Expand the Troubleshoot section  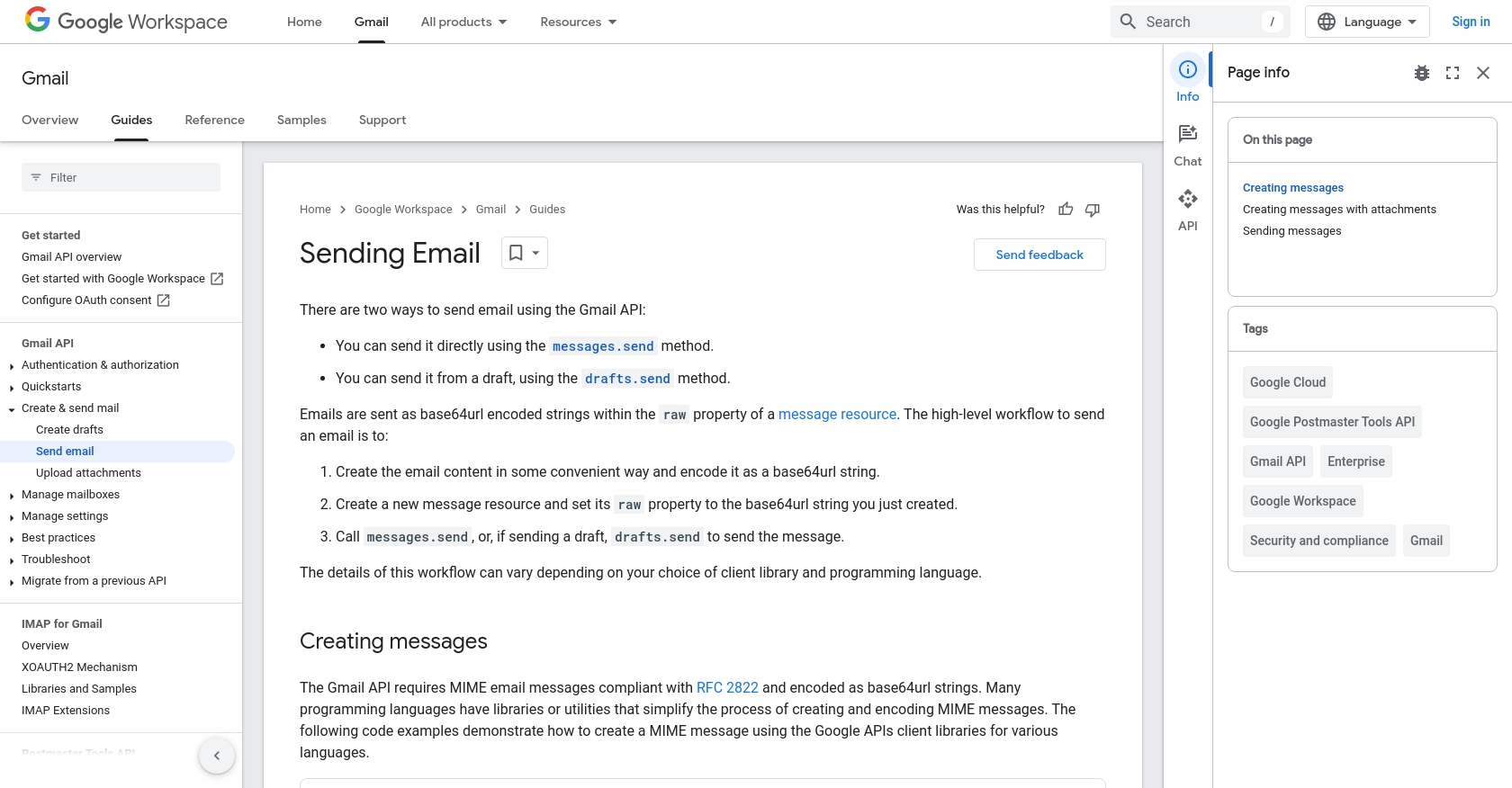[12, 560]
